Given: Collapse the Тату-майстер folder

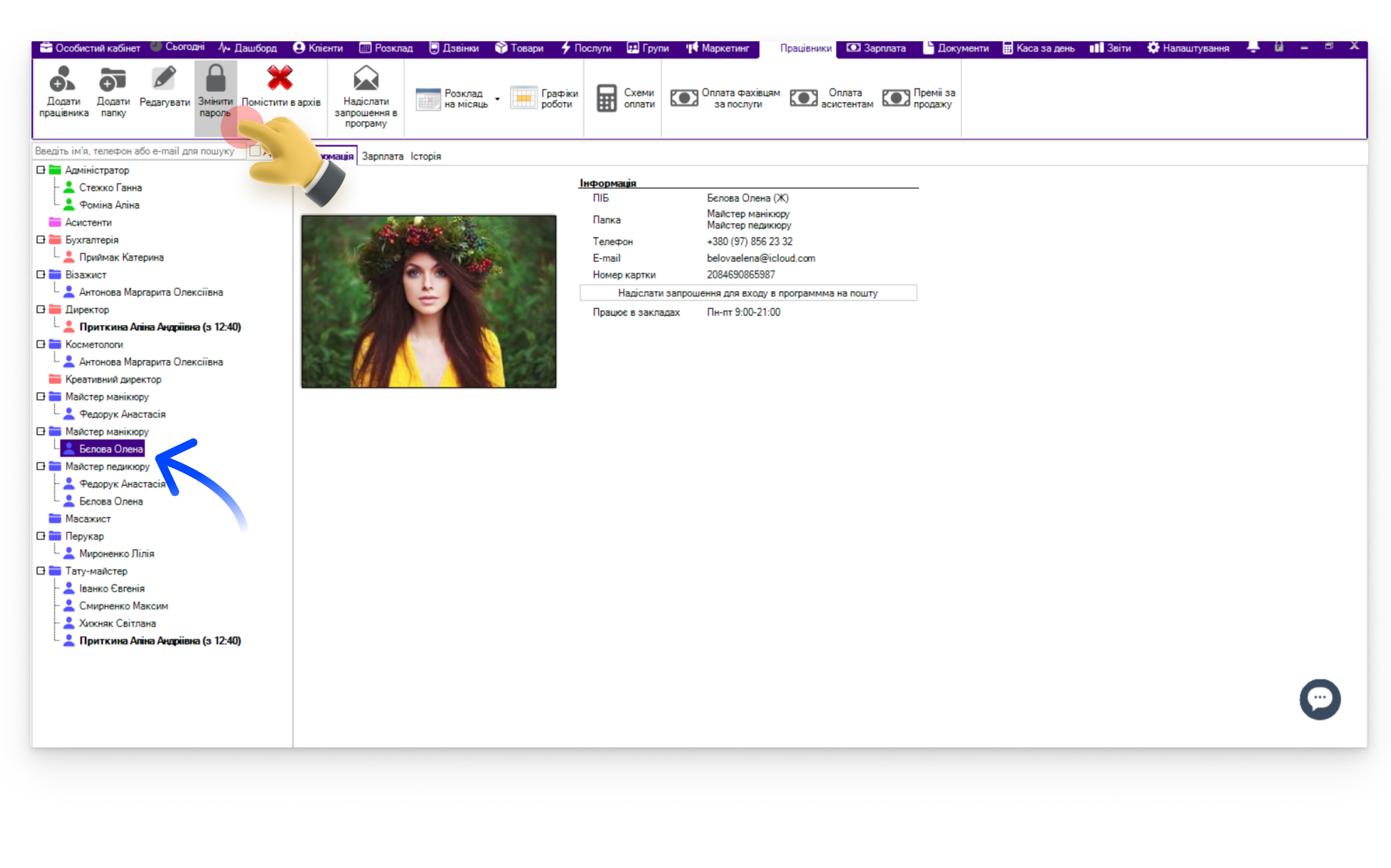Looking at the screenshot, I should coord(41,571).
